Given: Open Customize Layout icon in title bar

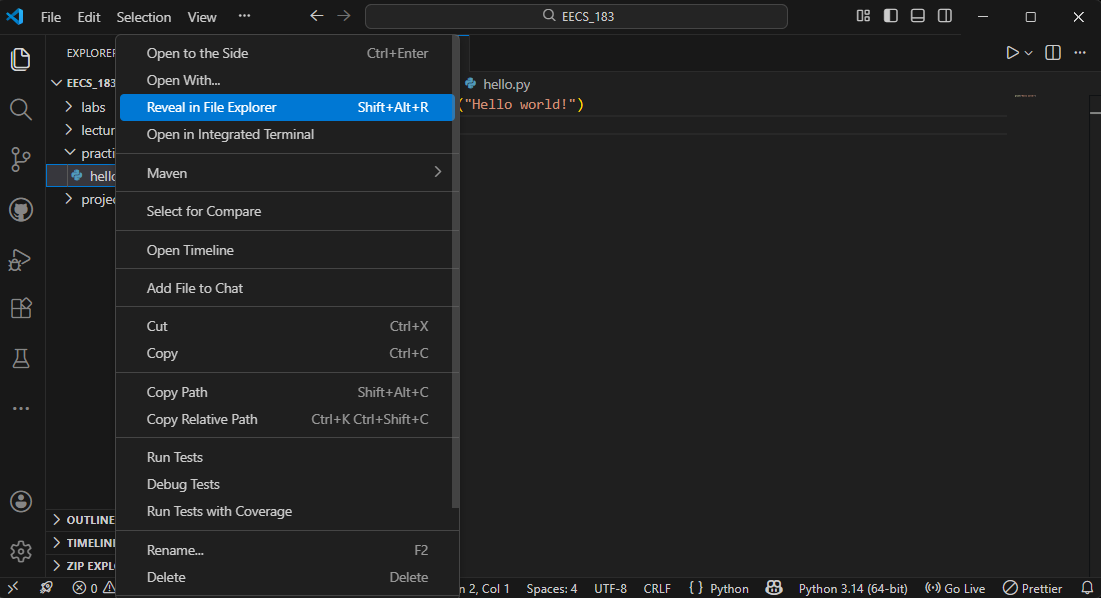Looking at the screenshot, I should 863,16.
